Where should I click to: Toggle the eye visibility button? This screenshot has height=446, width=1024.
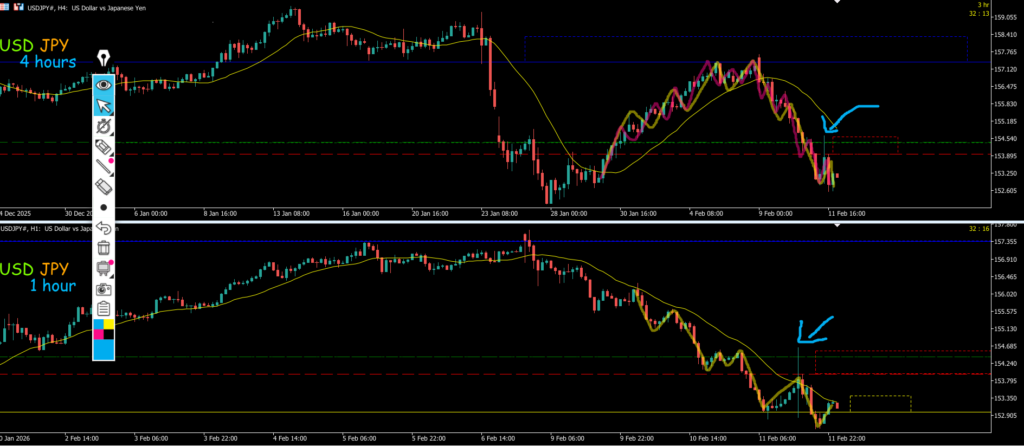click(103, 85)
